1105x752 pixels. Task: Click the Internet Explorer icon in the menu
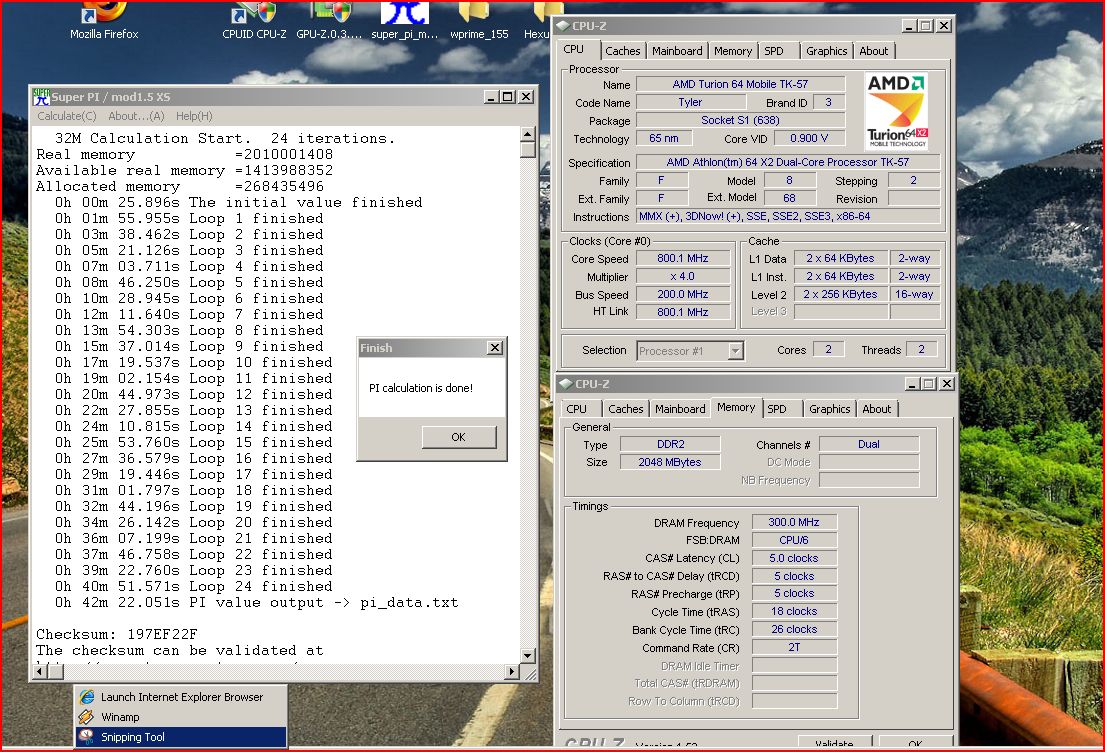pyautogui.click(x=87, y=696)
